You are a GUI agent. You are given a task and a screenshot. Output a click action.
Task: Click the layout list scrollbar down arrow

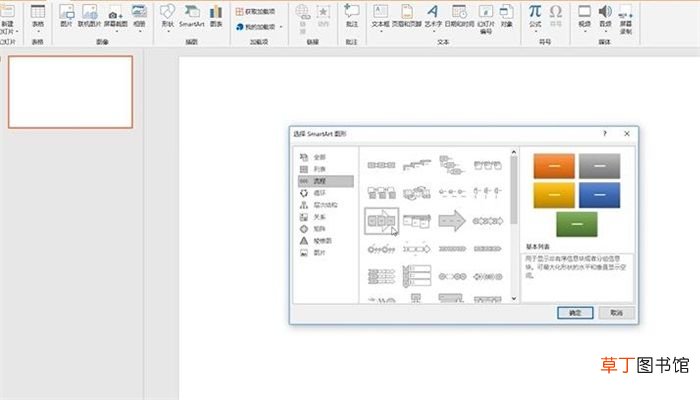(514, 298)
